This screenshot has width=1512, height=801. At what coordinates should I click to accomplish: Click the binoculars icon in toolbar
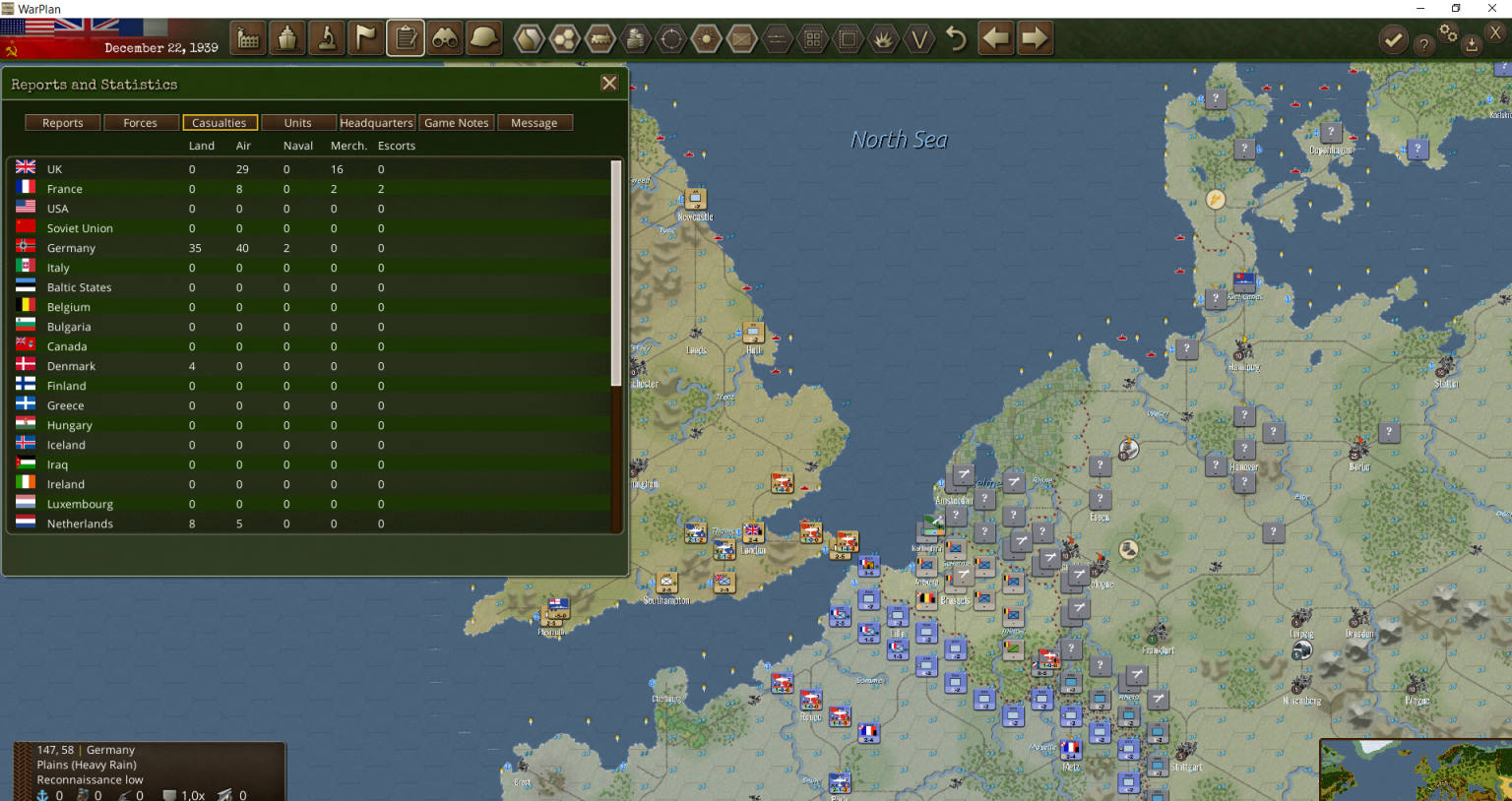pos(445,39)
